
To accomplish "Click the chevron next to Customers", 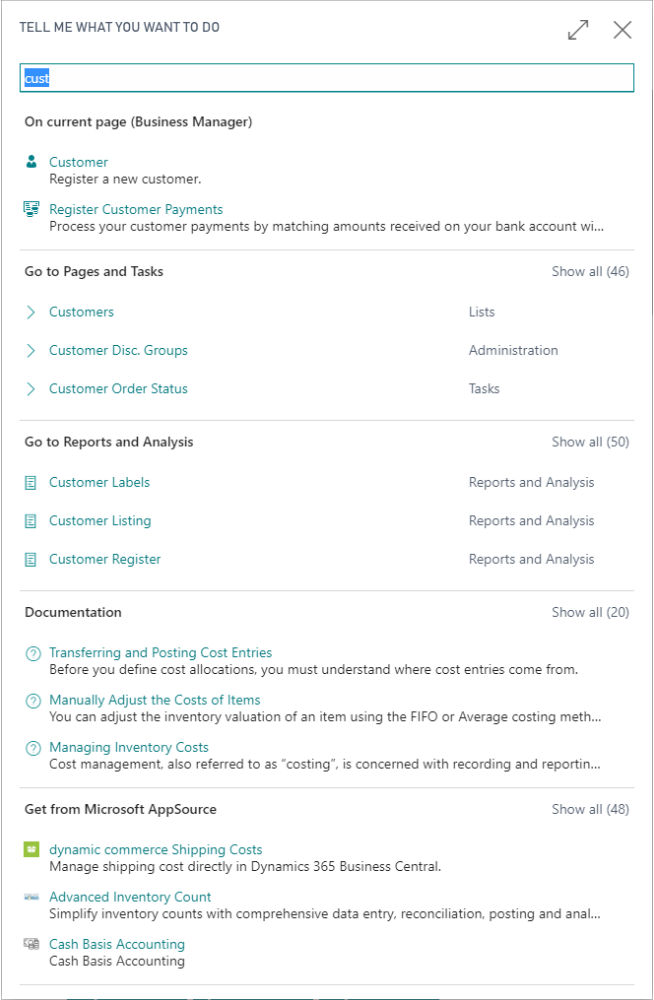I will [31, 312].
